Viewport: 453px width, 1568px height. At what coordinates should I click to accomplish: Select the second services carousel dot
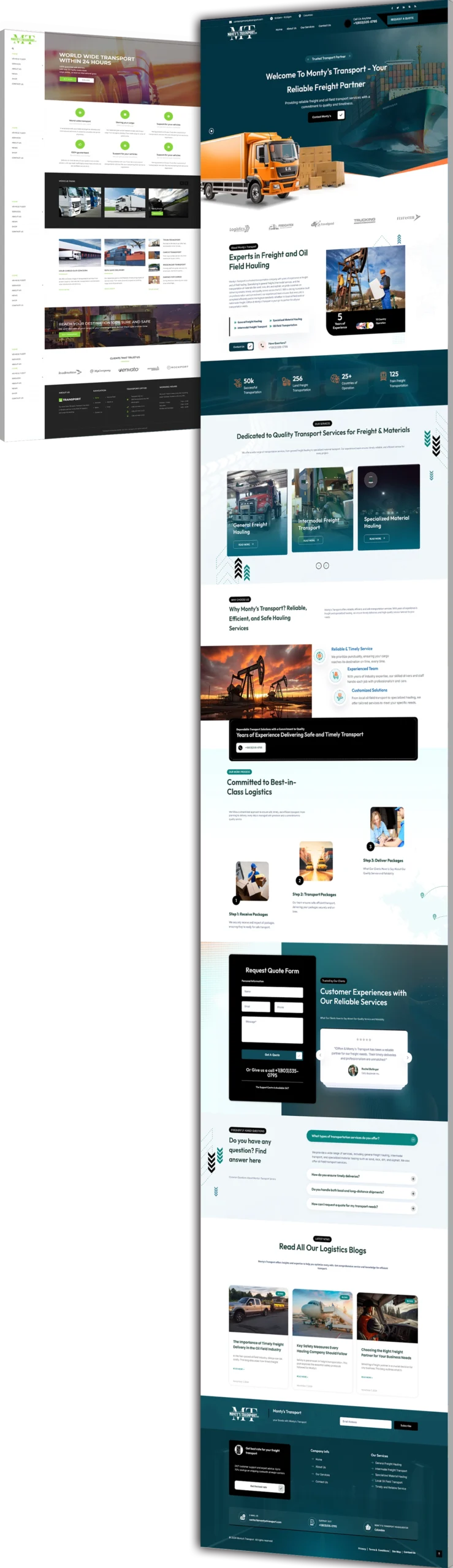(x=326, y=565)
